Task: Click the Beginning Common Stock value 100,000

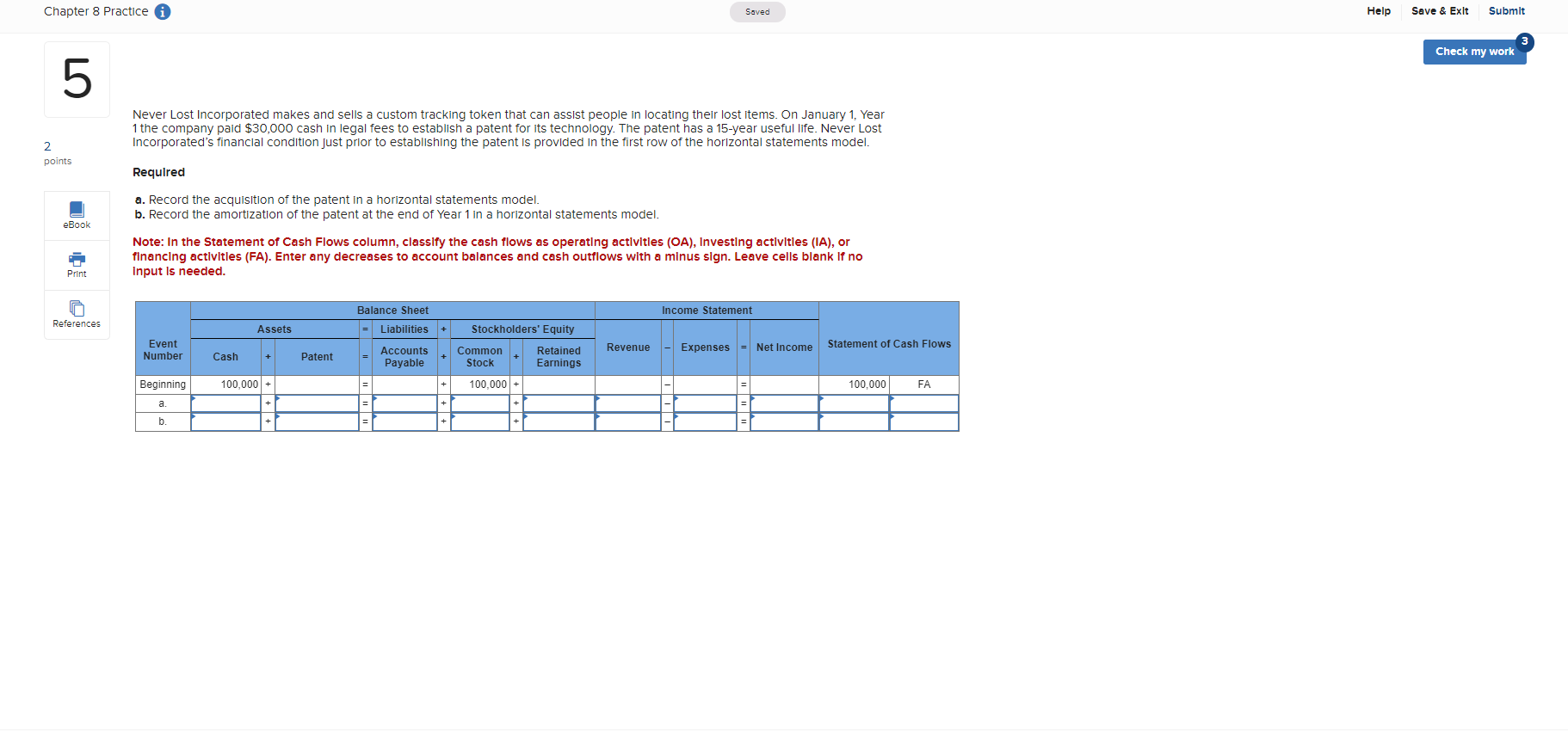Action: [488, 384]
